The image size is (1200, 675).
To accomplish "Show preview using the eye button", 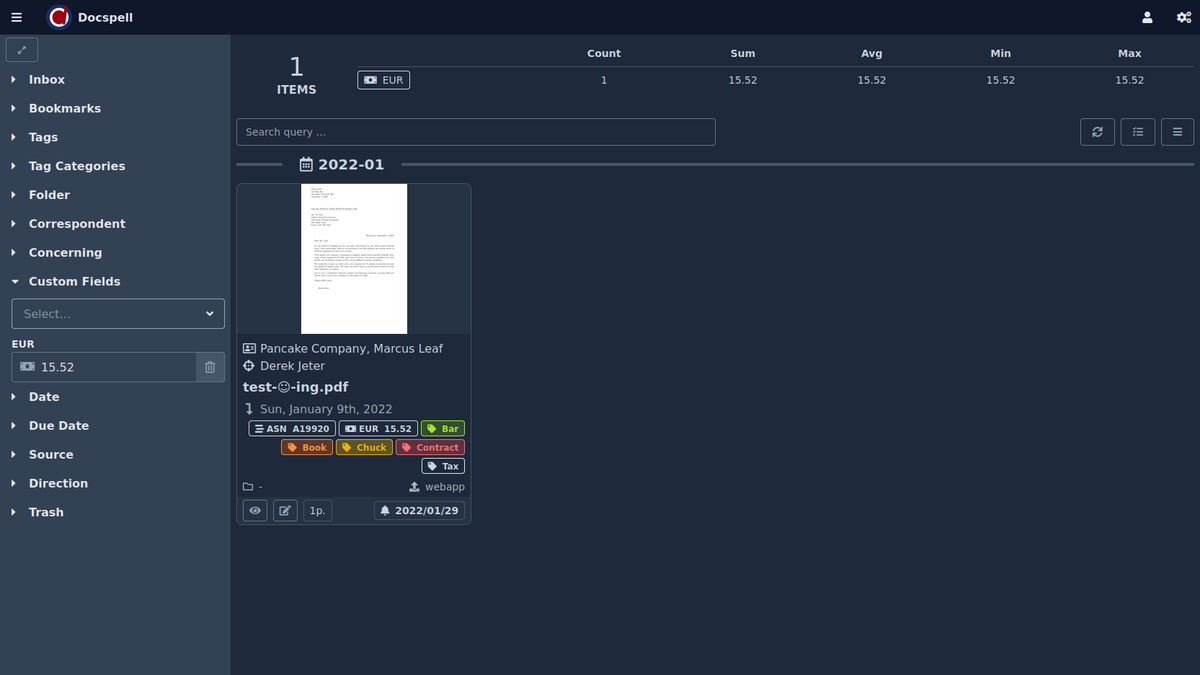I will pos(255,511).
